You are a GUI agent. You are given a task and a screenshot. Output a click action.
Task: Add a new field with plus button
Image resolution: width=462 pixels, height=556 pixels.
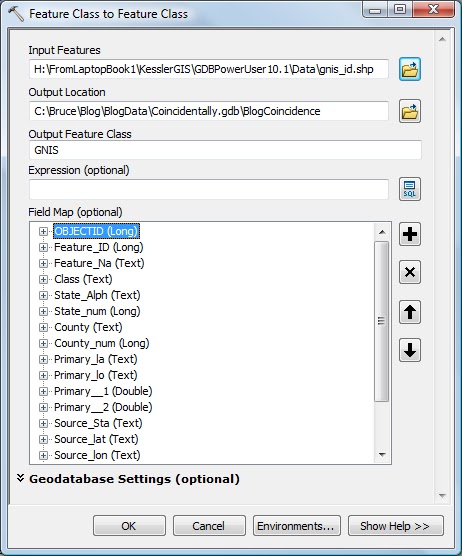click(x=410, y=234)
